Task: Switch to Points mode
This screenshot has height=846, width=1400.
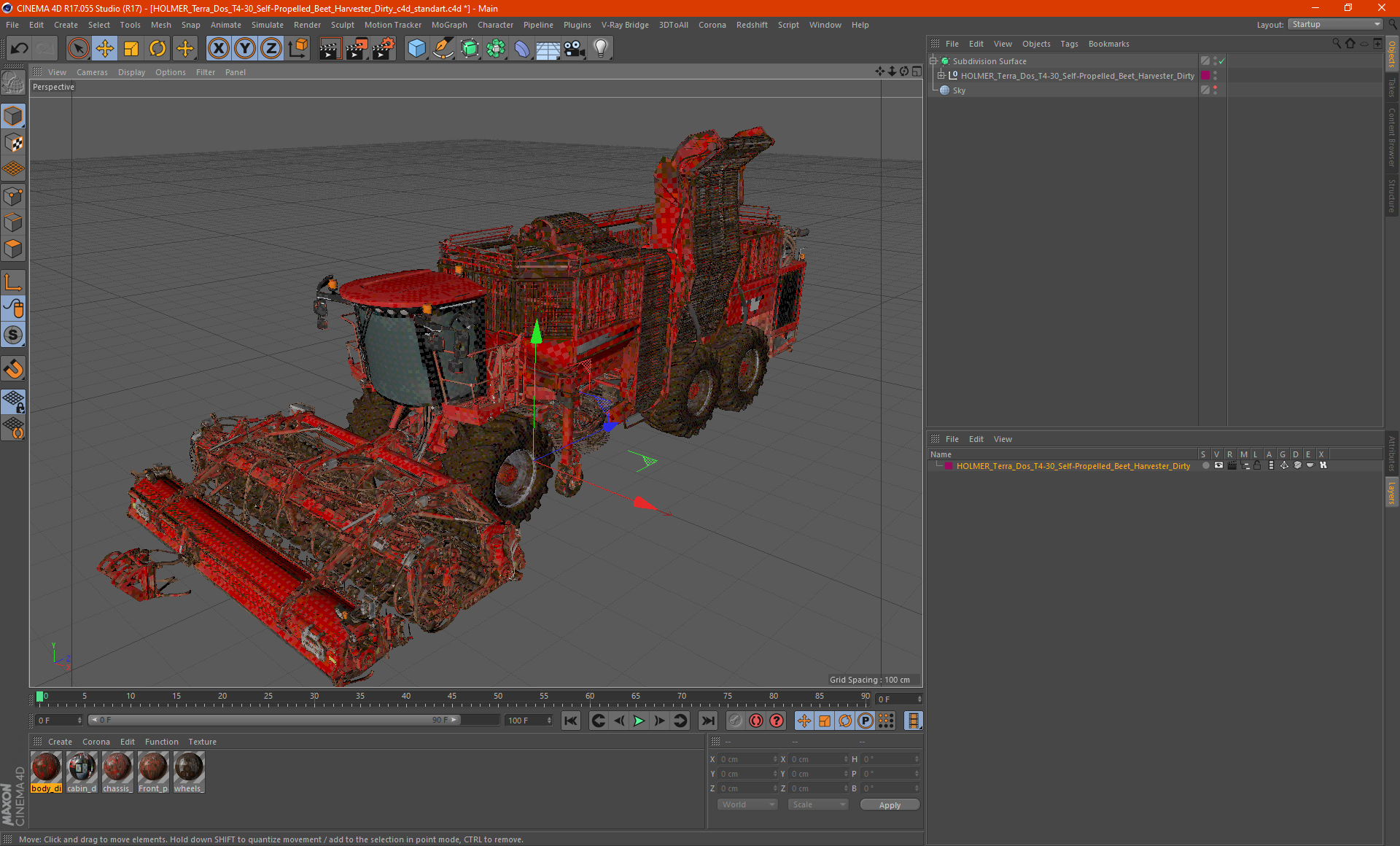Action: [x=13, y=196]
